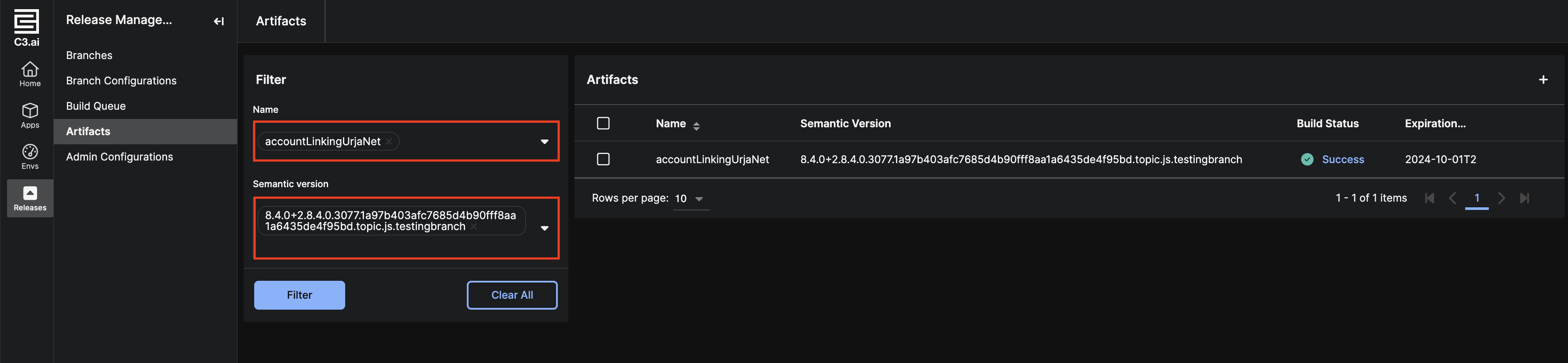The height and width of the screenshot is (363, 1568).
Task: Collapse the Release Management side panel
Action: 218,21
